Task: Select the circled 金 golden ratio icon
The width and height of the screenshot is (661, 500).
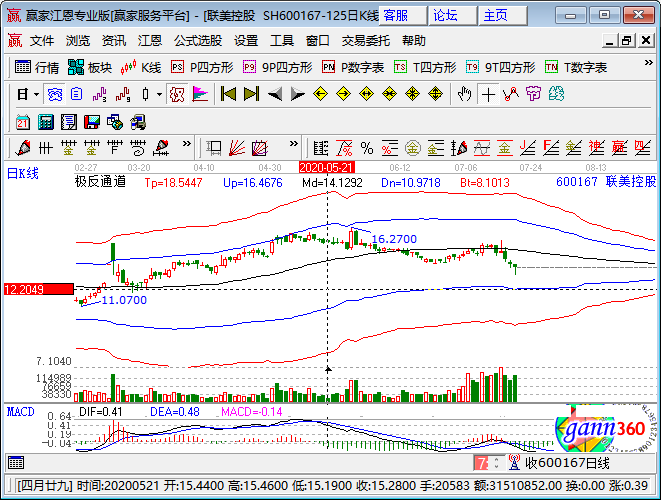Action: (413, 148)
